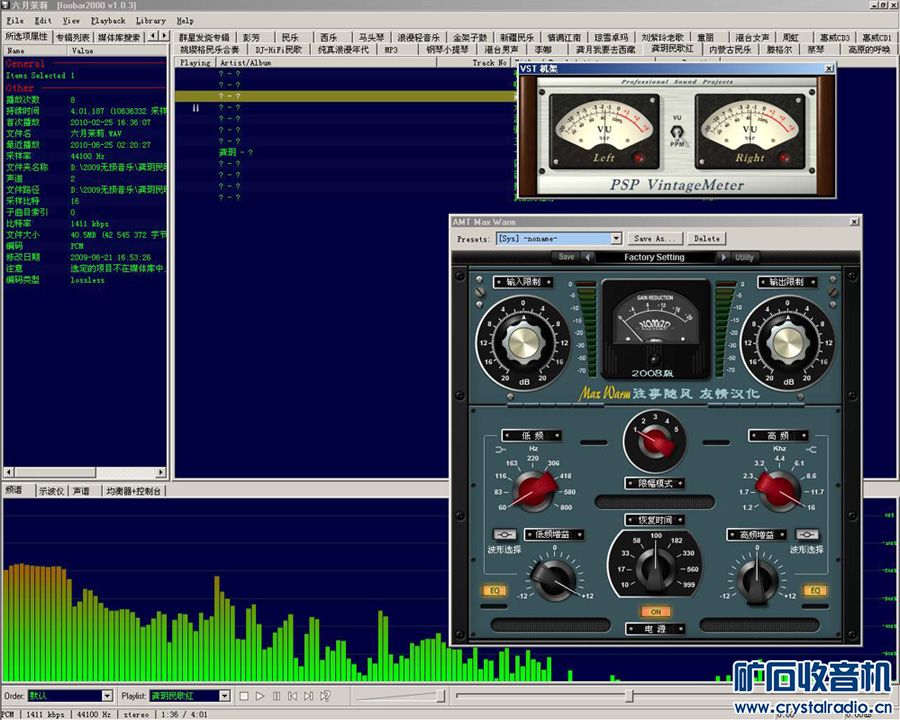The height and width of the screenshot is (720, 900).
Task: Expand the Playlist selector dropdown
Action: [225, 696]
